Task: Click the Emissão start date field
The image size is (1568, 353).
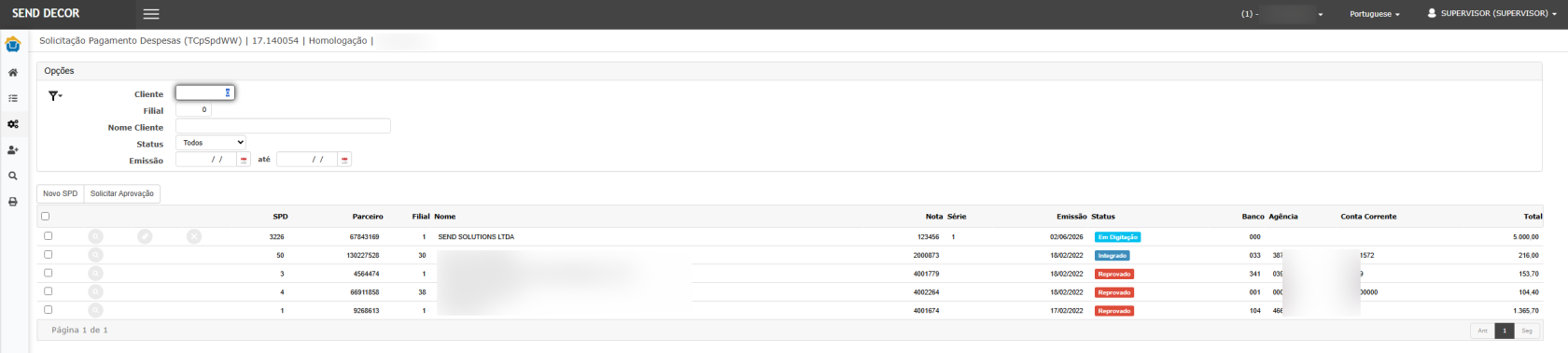Action: (x=206, y=160)
